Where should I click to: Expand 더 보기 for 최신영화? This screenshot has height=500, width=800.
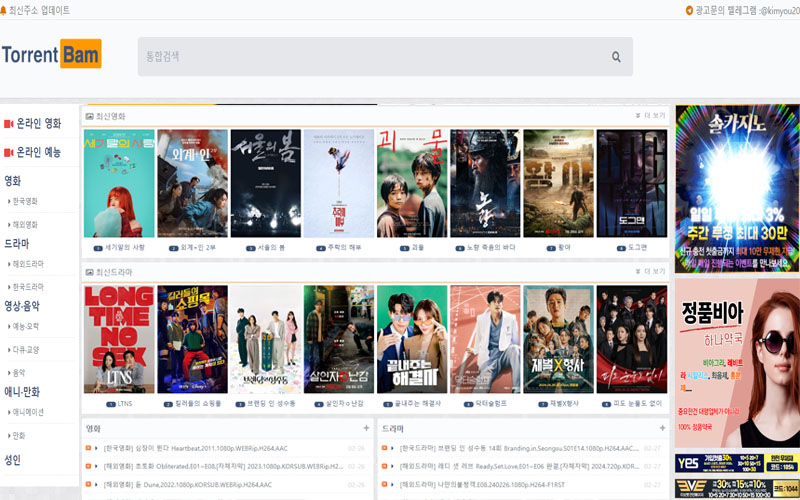(650, 116)
